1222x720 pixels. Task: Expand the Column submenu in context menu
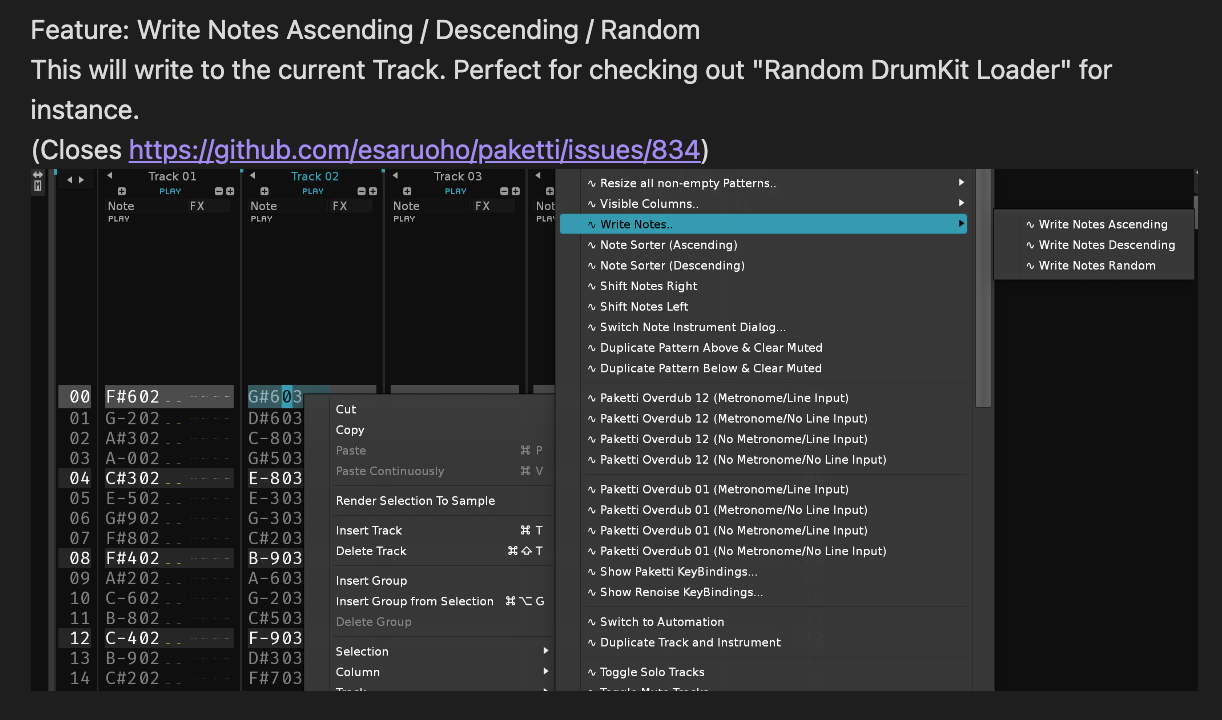click(x=442, y=672)
